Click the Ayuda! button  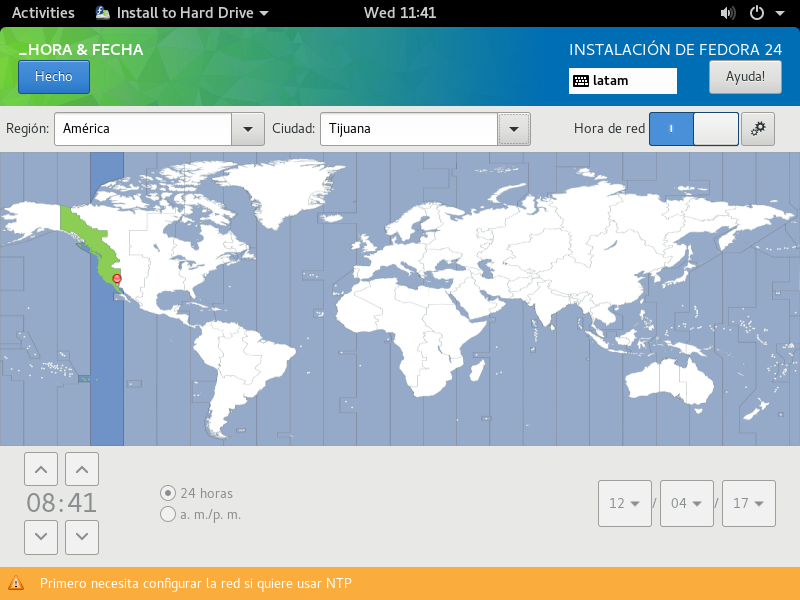pyautogui.click(x=745, y=77)
